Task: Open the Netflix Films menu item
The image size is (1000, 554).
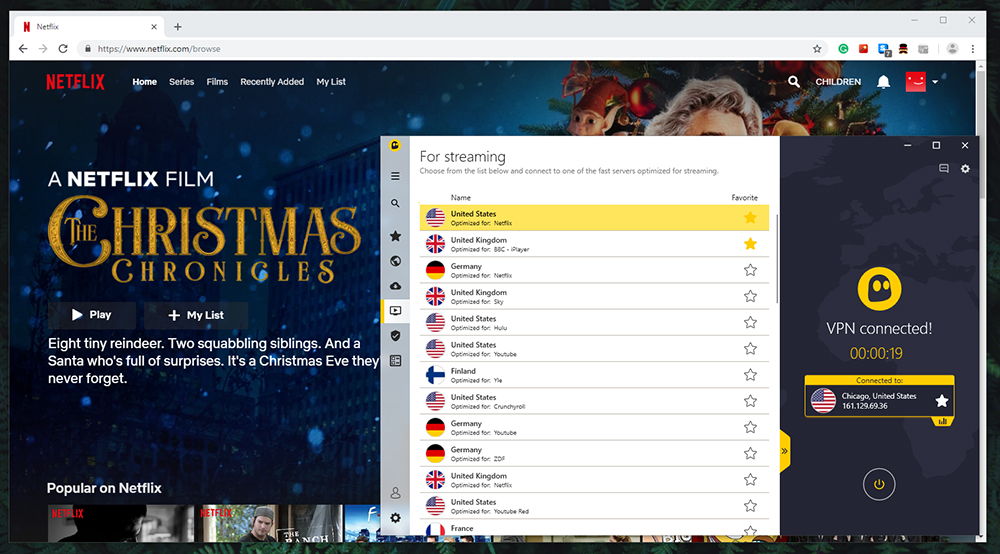Action: point(217,82)
